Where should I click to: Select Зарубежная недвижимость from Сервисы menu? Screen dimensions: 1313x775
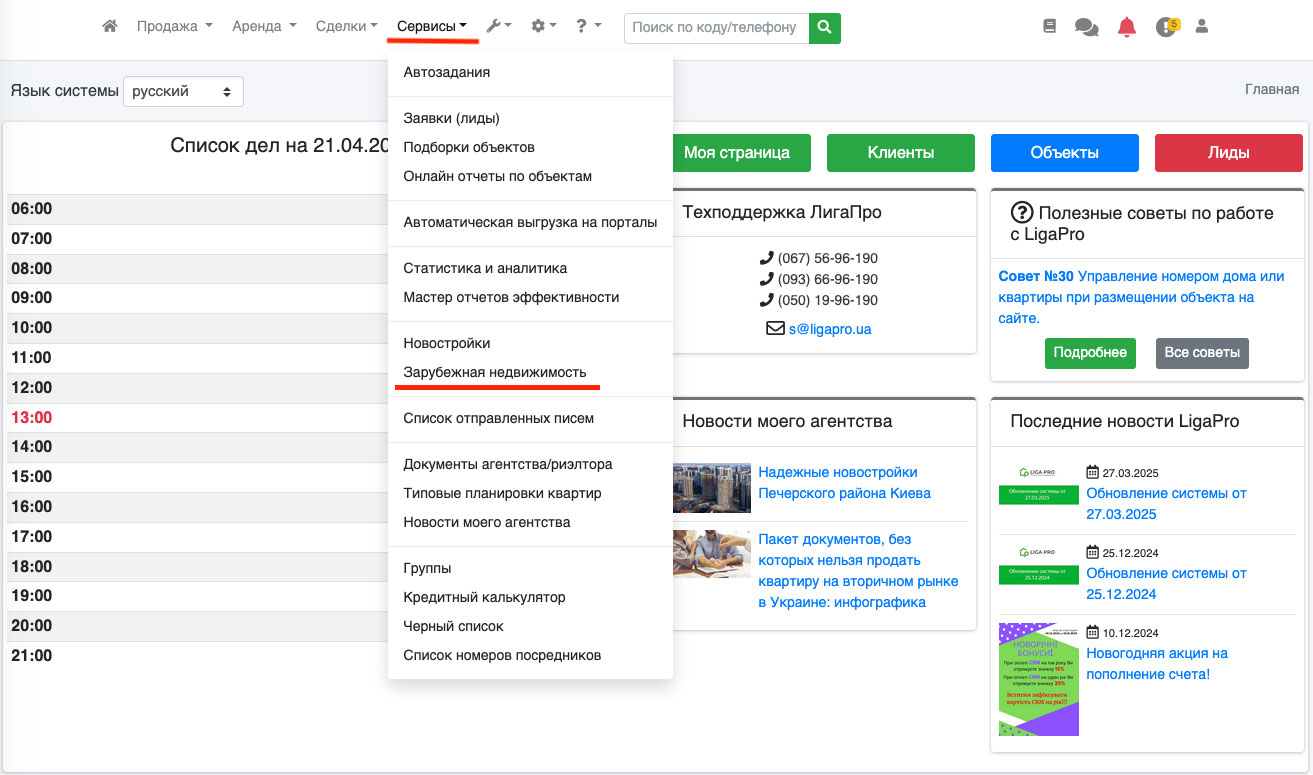[x=494, y=372]
